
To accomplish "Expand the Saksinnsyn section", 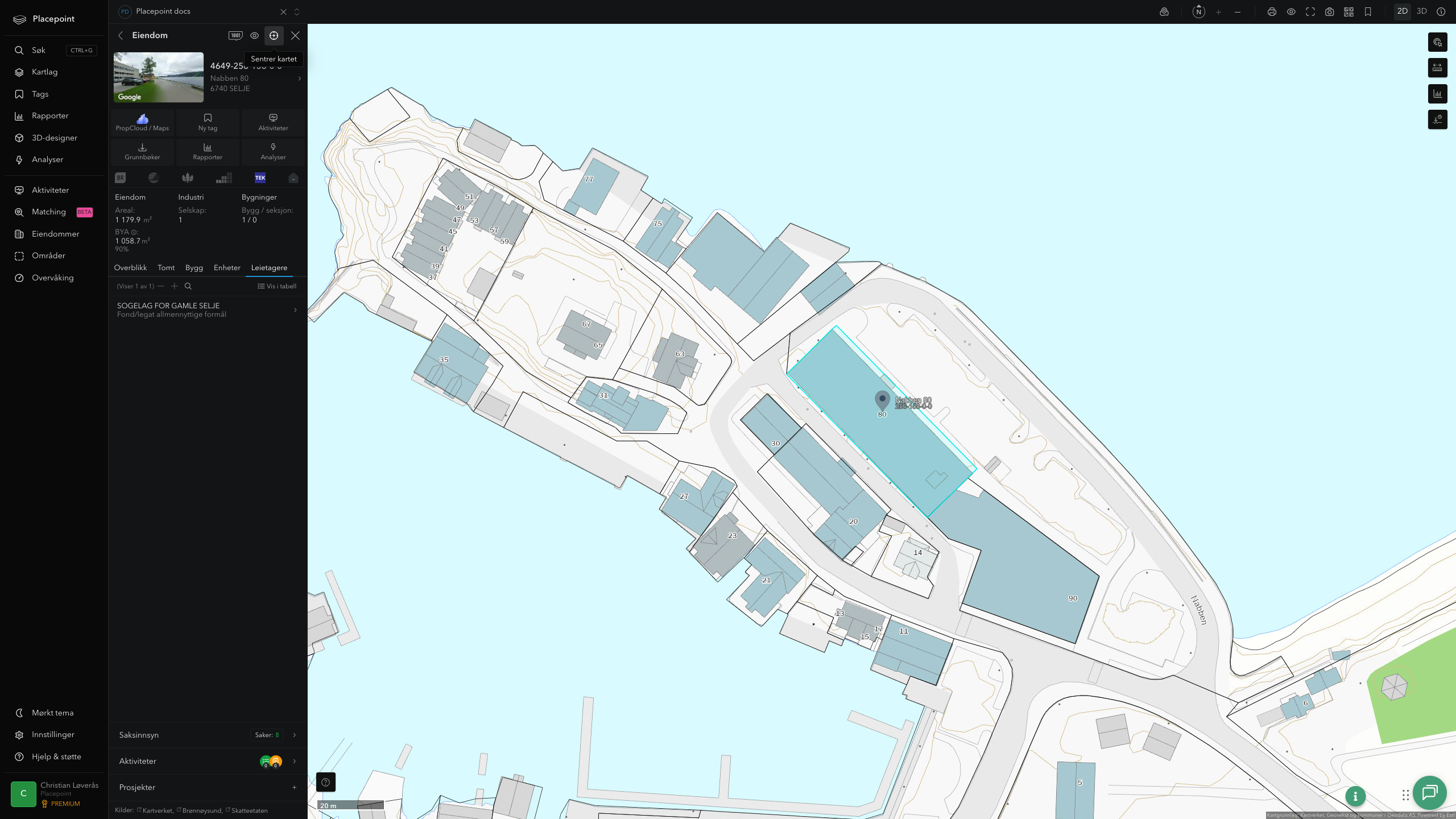I will click(208, 735).
